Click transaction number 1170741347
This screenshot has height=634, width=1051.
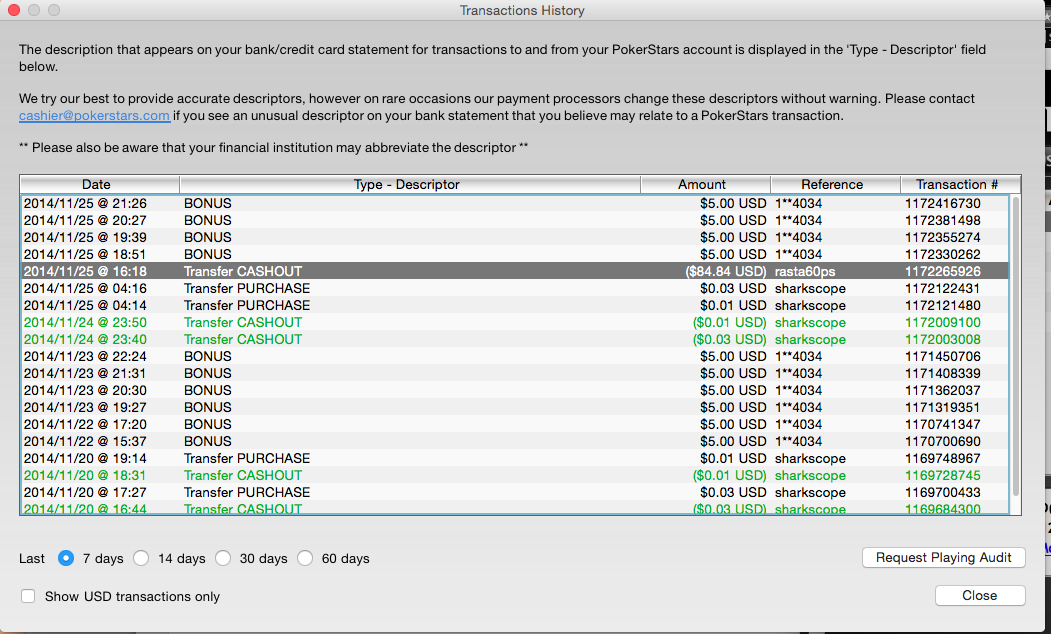tap(942, 424)
